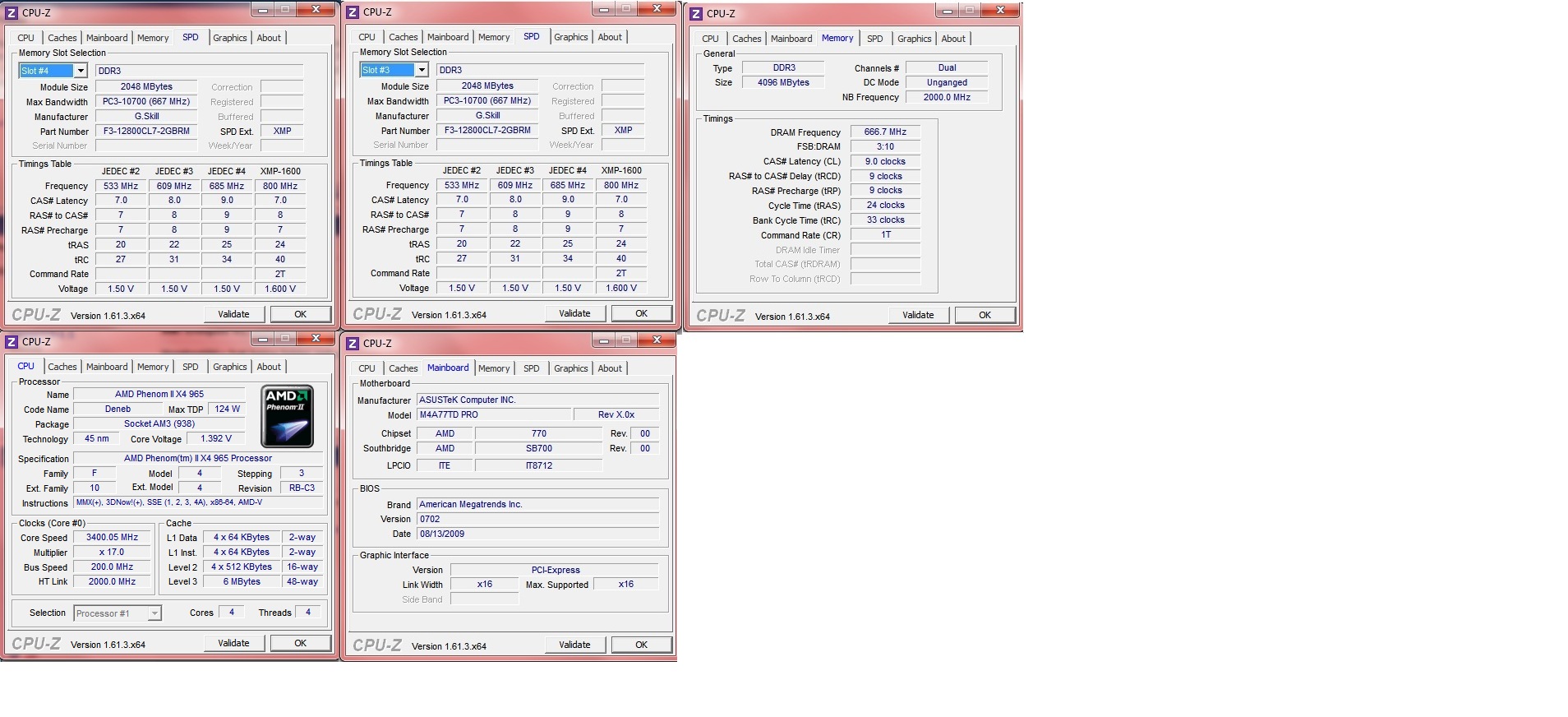Switch to the CPU tab in the Slot #3 window

tap(367, 37)
